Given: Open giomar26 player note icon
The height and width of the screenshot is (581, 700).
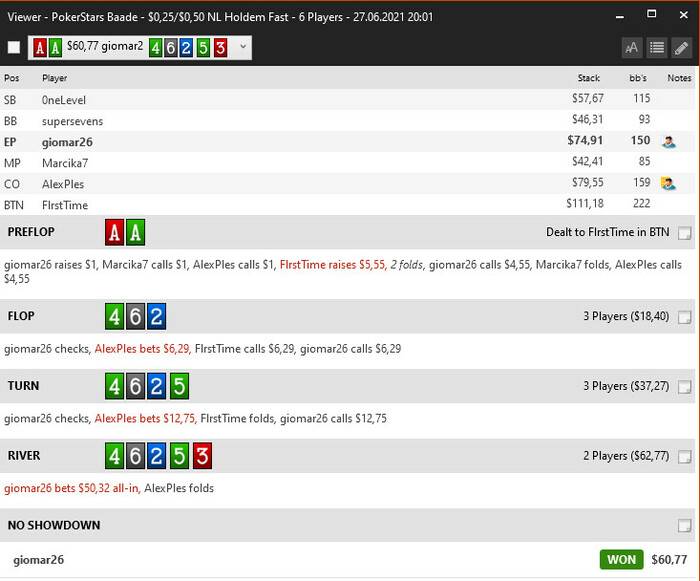Looking at the screenshot, I should point(668,142).
